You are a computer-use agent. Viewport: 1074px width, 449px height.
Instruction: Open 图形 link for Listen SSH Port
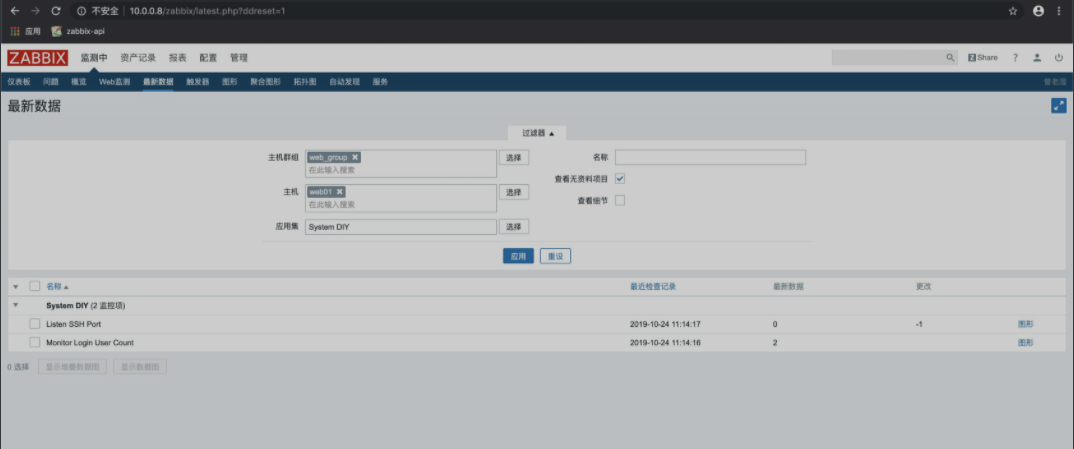tap(1025, 324)
